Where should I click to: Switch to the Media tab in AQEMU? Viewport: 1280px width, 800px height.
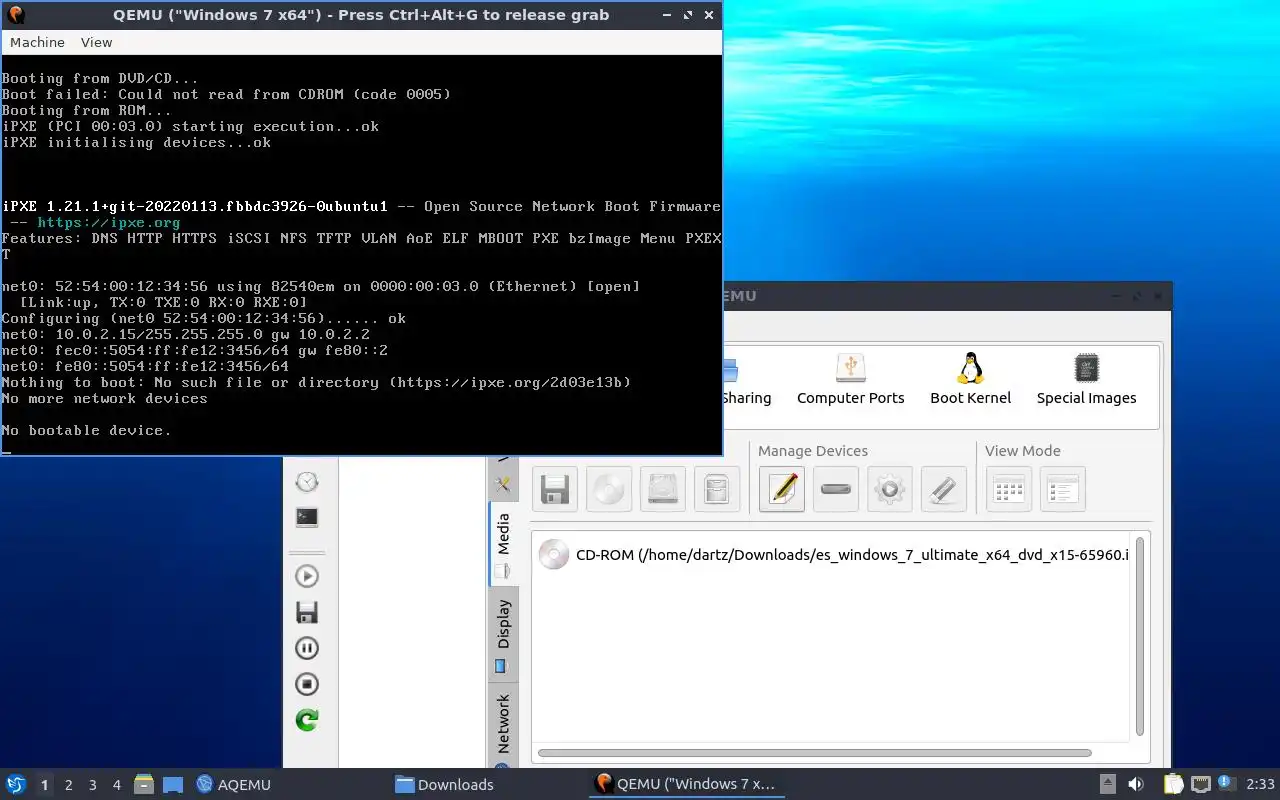[503, 544]
